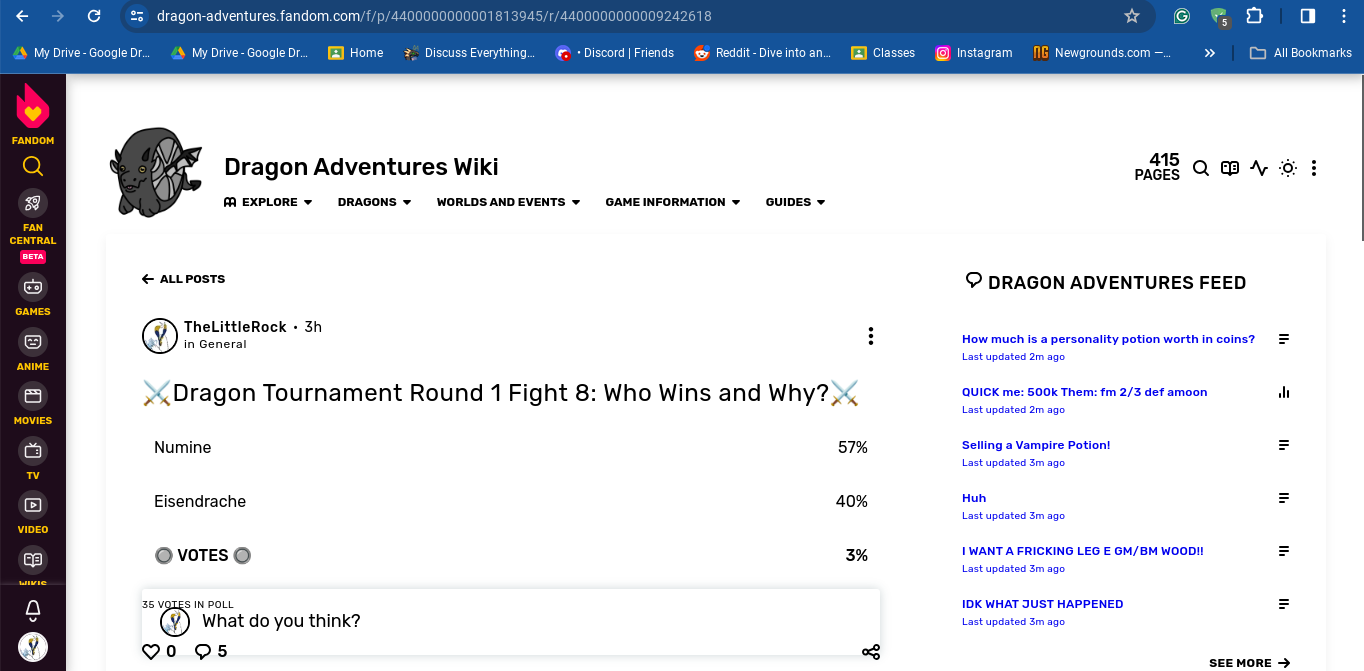Open the Games section in Fandom sidebar
The width and height of the screenshot is (1364, 671).
coord(33,294)
